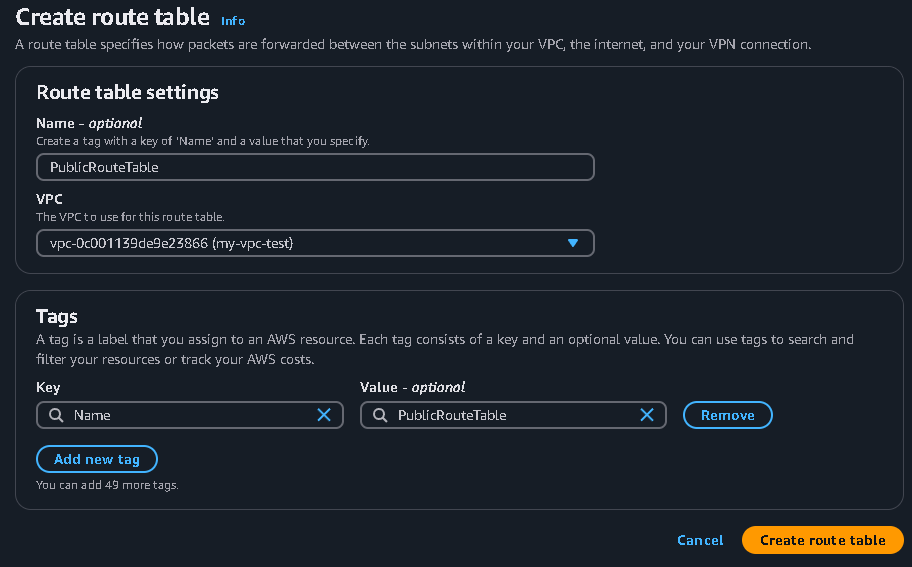This screenshot has height=567, width=912.
Task: Click the 'Tags' section heading
Action: pos(56,316)
